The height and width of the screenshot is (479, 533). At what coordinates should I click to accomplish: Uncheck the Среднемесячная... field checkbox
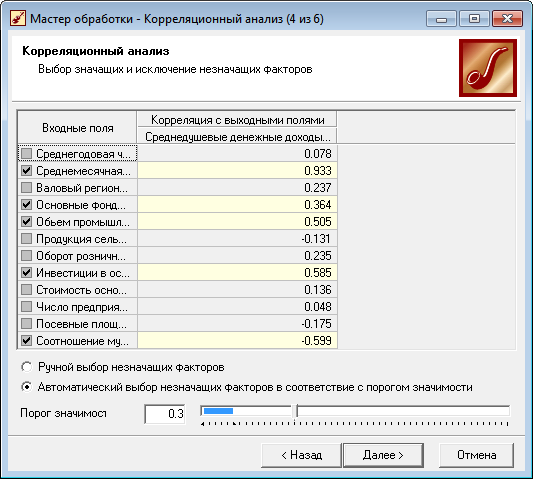point(27,170)
